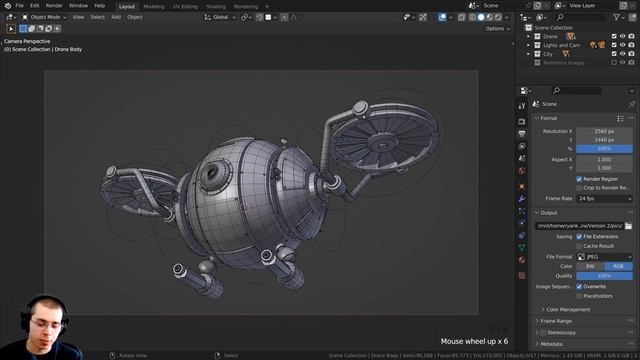Open the Physics properties tab
640x360 pixels.
[x=522, y=223]
